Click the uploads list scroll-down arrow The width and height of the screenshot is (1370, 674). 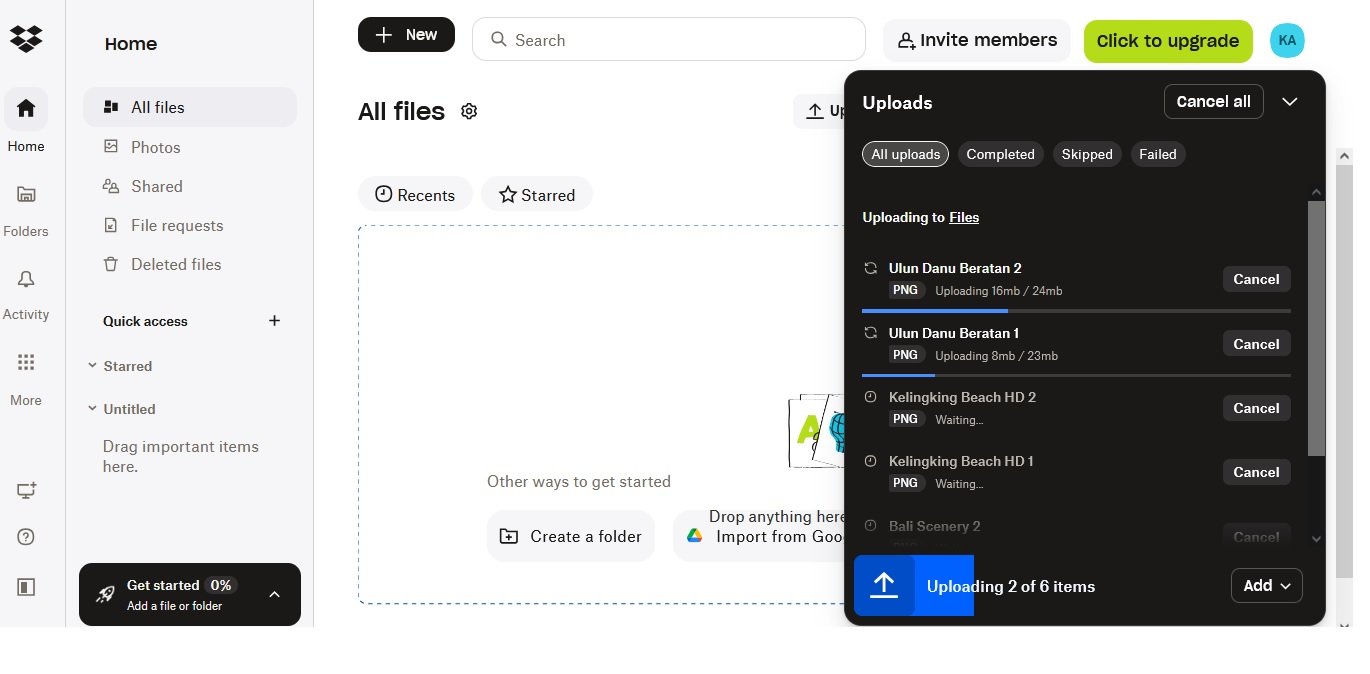point(1316,539)
